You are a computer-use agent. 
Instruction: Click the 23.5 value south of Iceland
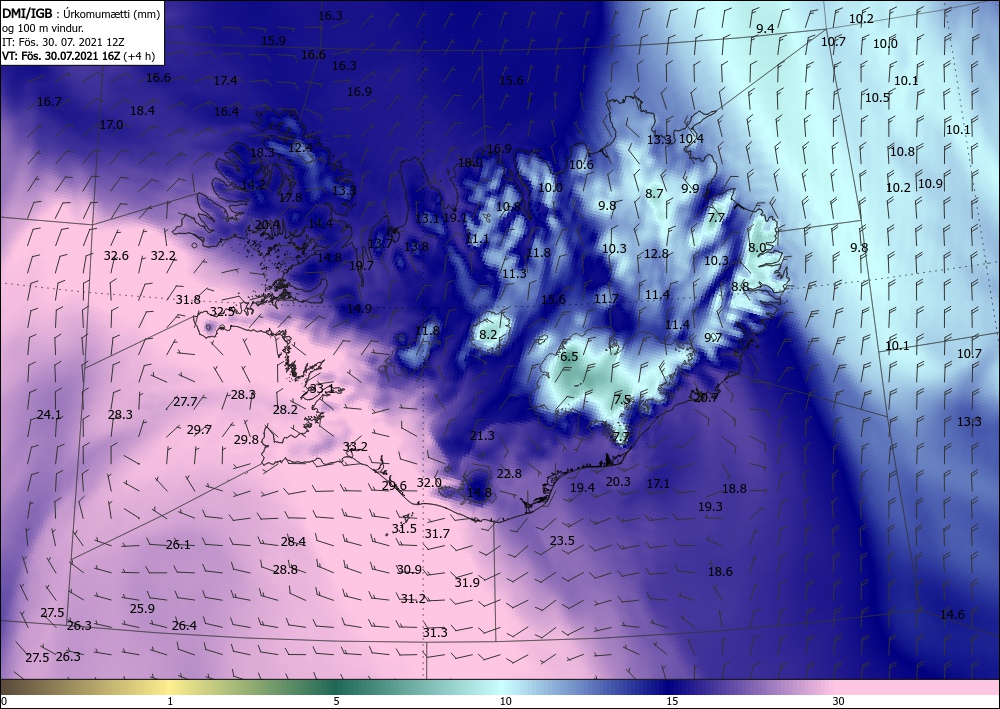coord(562,541)
